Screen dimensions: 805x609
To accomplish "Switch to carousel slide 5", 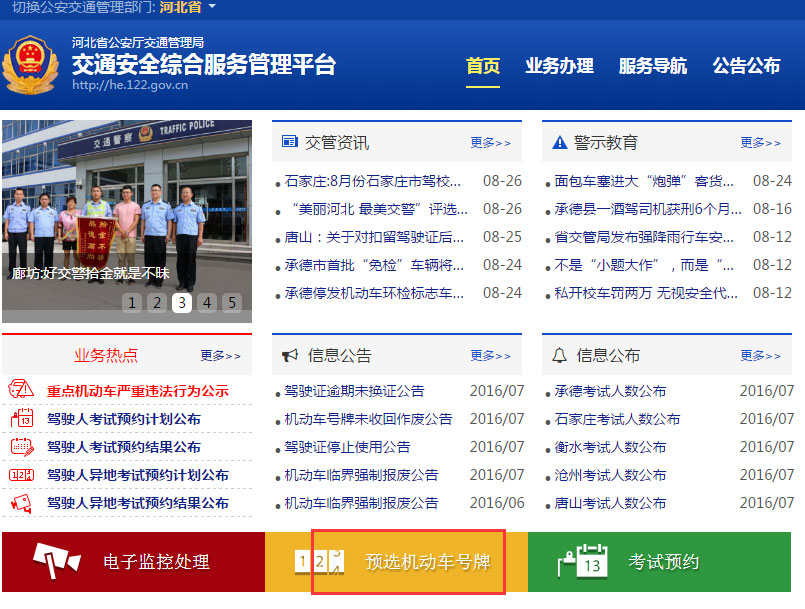I will (231, 303).
